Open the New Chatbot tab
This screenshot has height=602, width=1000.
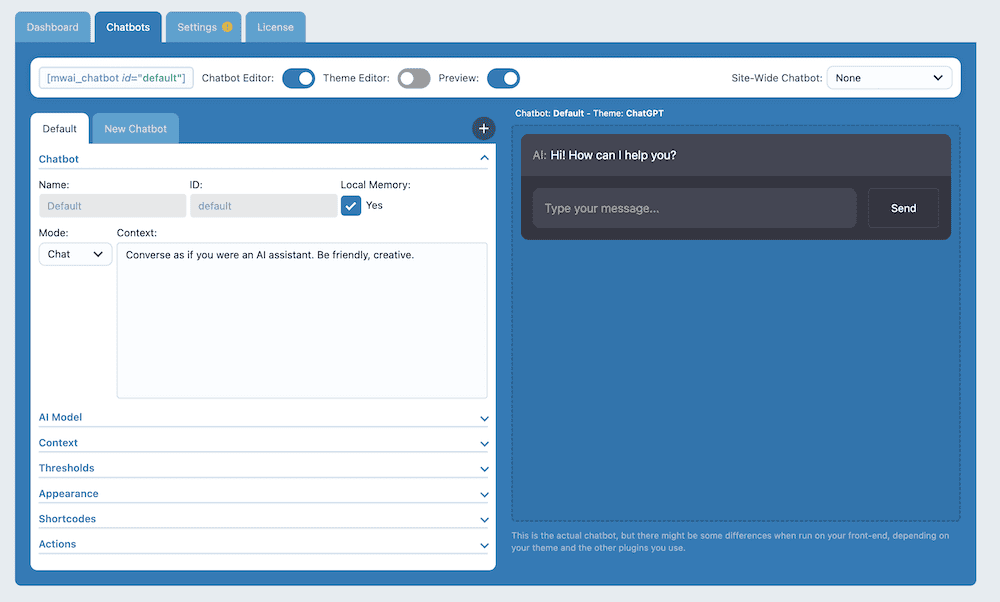(135, 128)
